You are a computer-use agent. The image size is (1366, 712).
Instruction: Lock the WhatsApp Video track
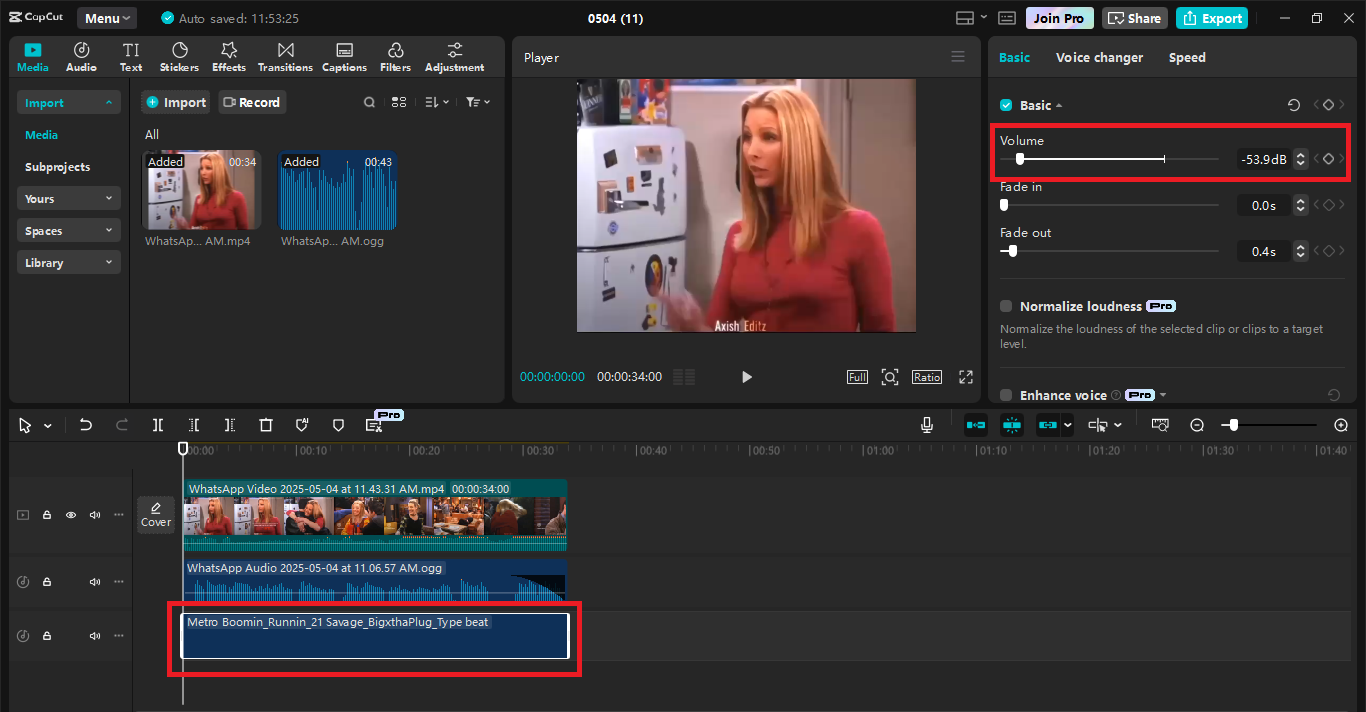[x=47, y=515]
